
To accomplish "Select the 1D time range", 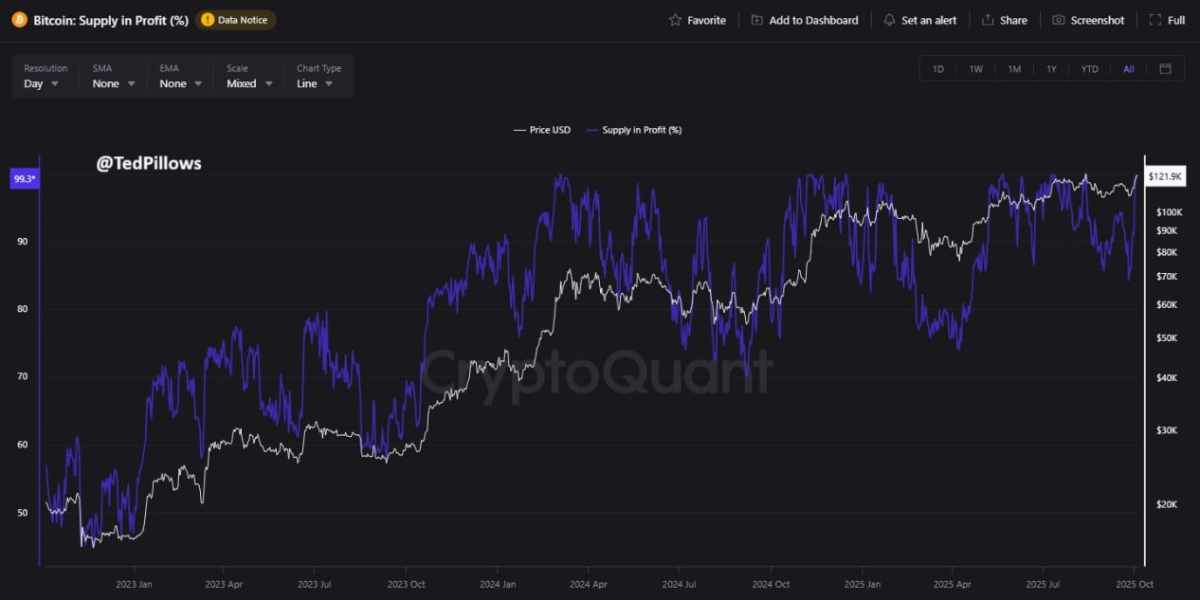I will tap(938, 69).
